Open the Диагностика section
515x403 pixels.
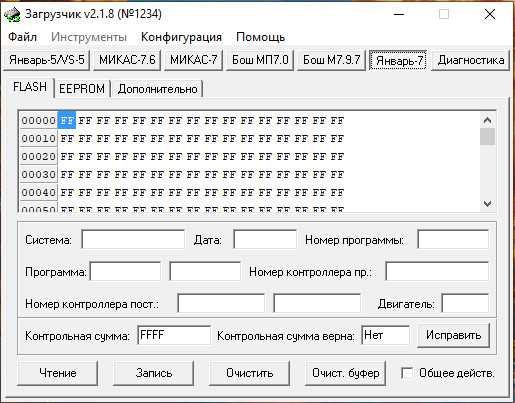[471, 60]
